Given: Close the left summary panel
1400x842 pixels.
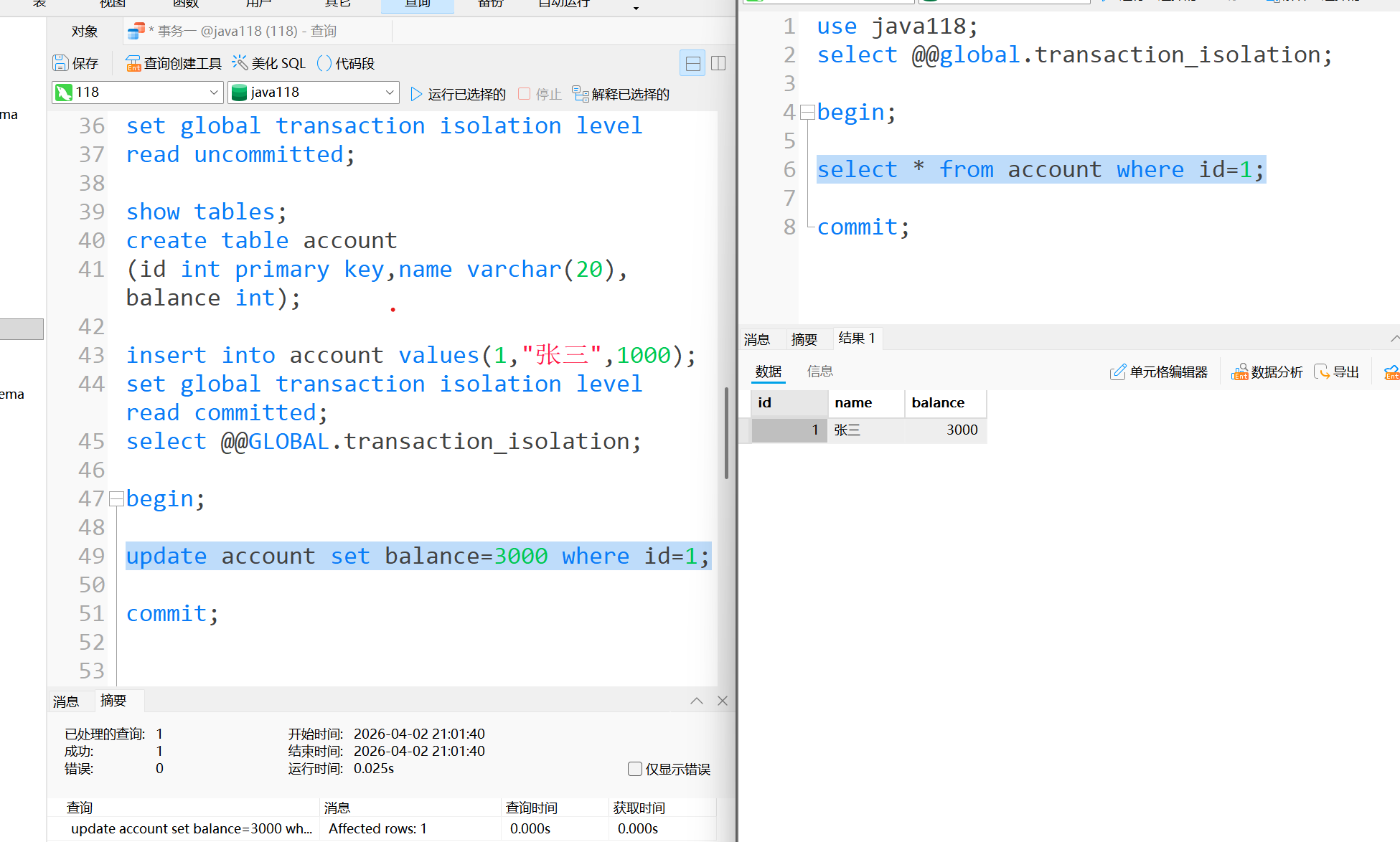Looking at the screenshot, I should point(723,701).
